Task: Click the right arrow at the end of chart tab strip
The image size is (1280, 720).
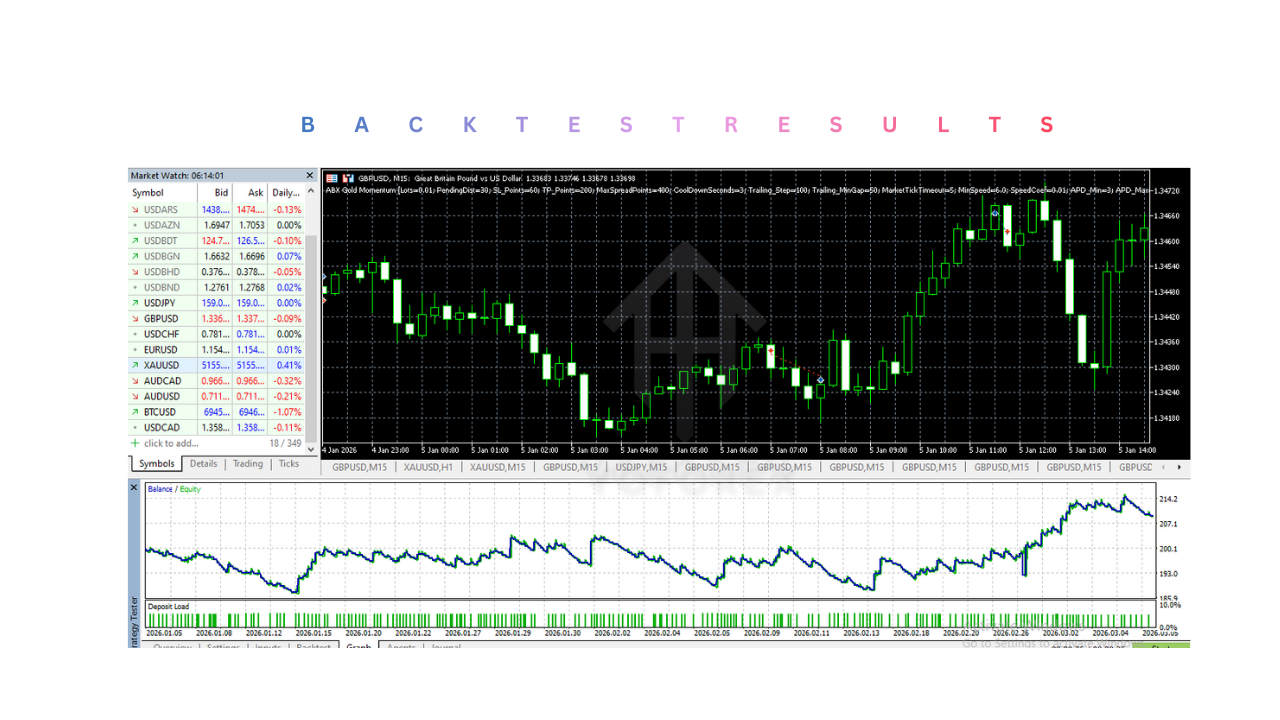Action: point(1181,467)
